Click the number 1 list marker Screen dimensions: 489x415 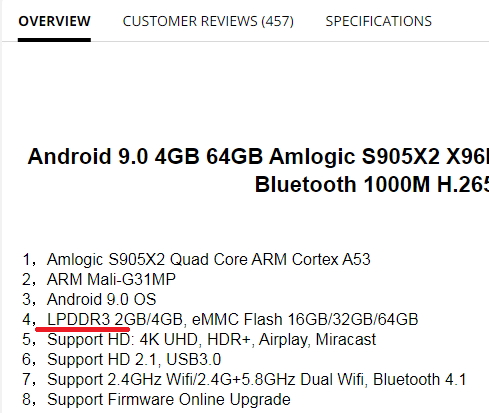click(29, 260)
